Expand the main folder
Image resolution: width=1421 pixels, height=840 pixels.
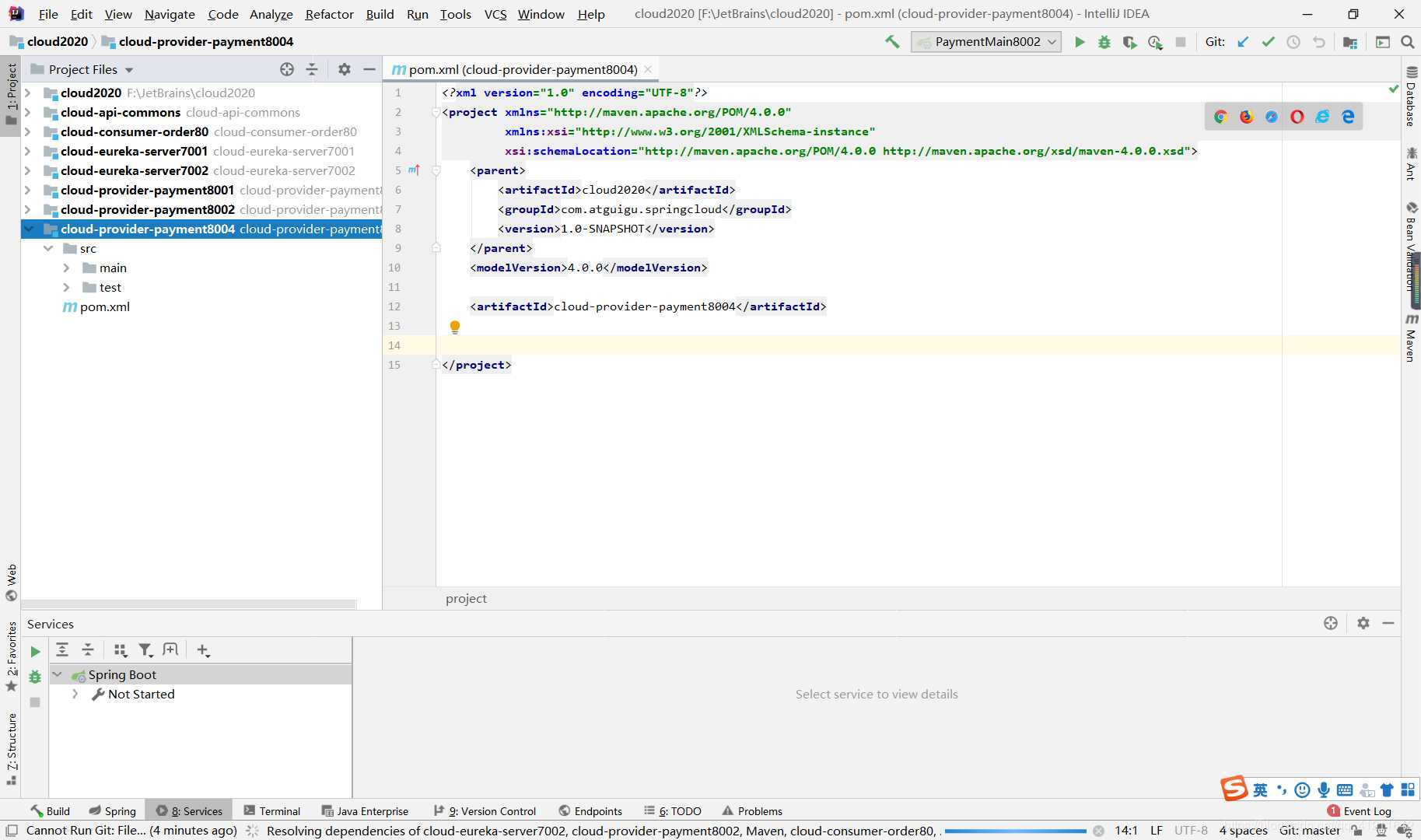(x=67, y=268)
